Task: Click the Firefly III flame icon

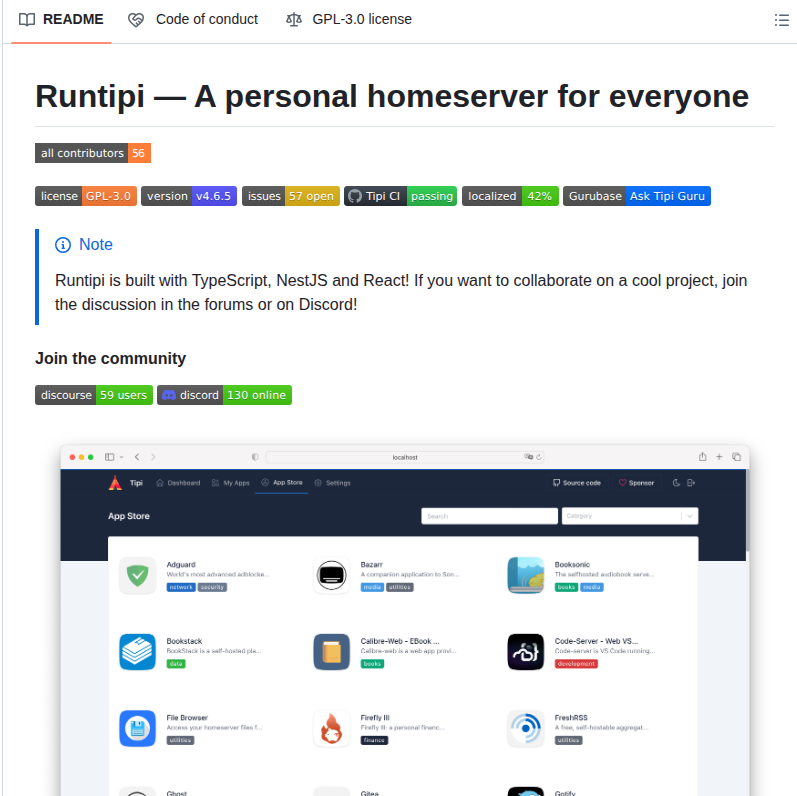Action: (x=331, y=728)
